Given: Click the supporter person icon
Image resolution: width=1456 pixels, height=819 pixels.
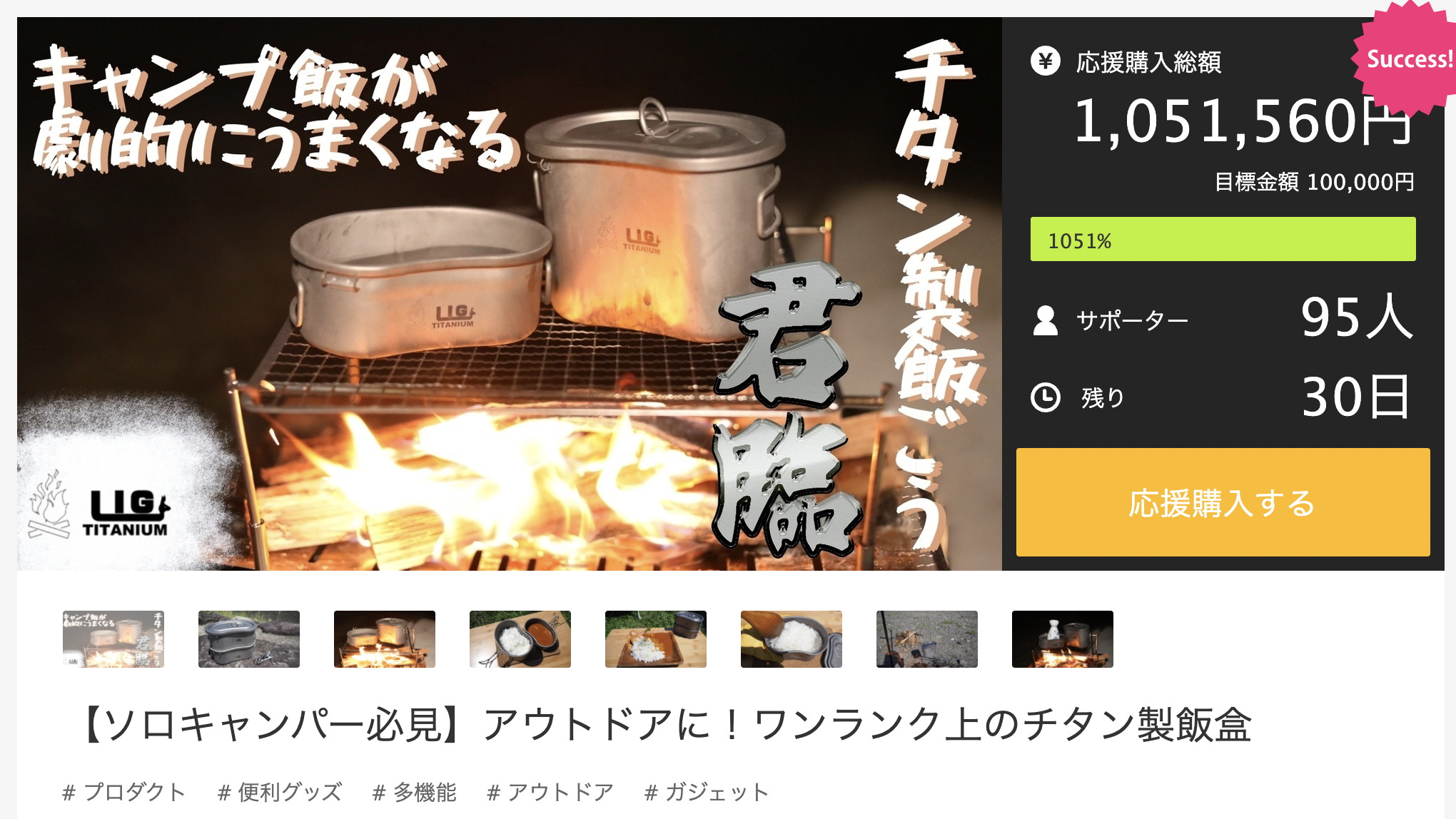Looking at the screenshot, I should 1046,320.
